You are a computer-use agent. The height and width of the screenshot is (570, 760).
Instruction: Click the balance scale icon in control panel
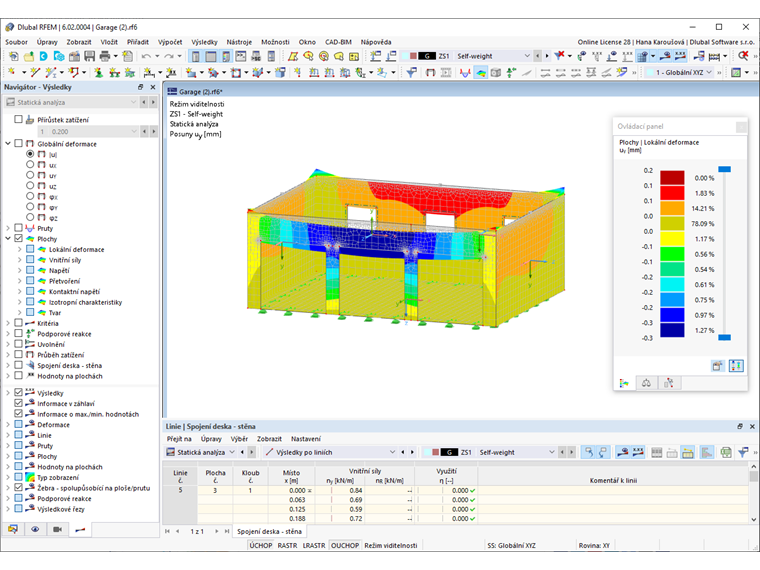coord(646,383)
